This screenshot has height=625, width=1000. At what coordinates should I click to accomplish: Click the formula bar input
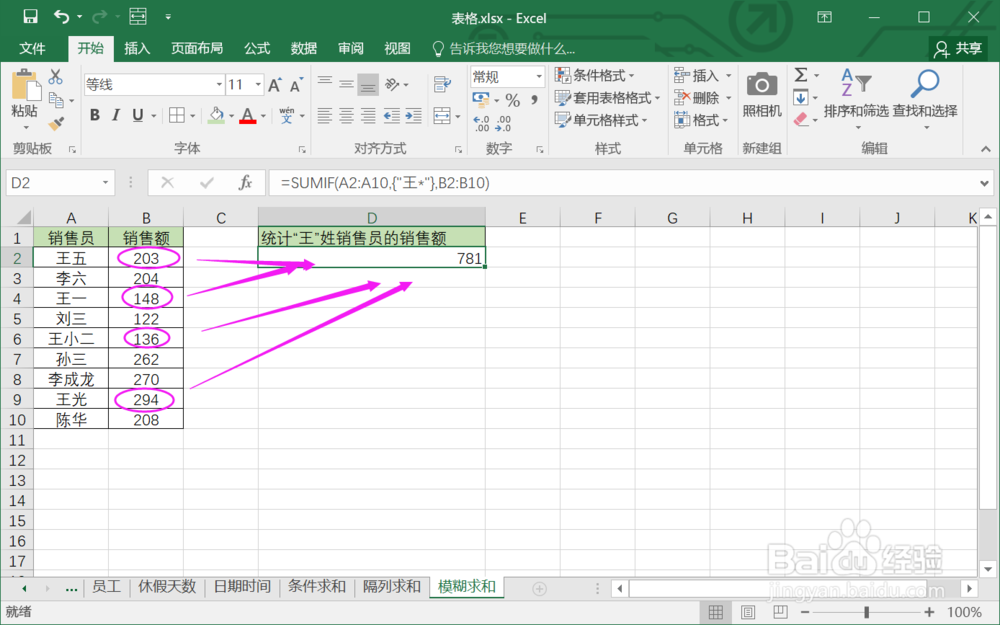625,183
